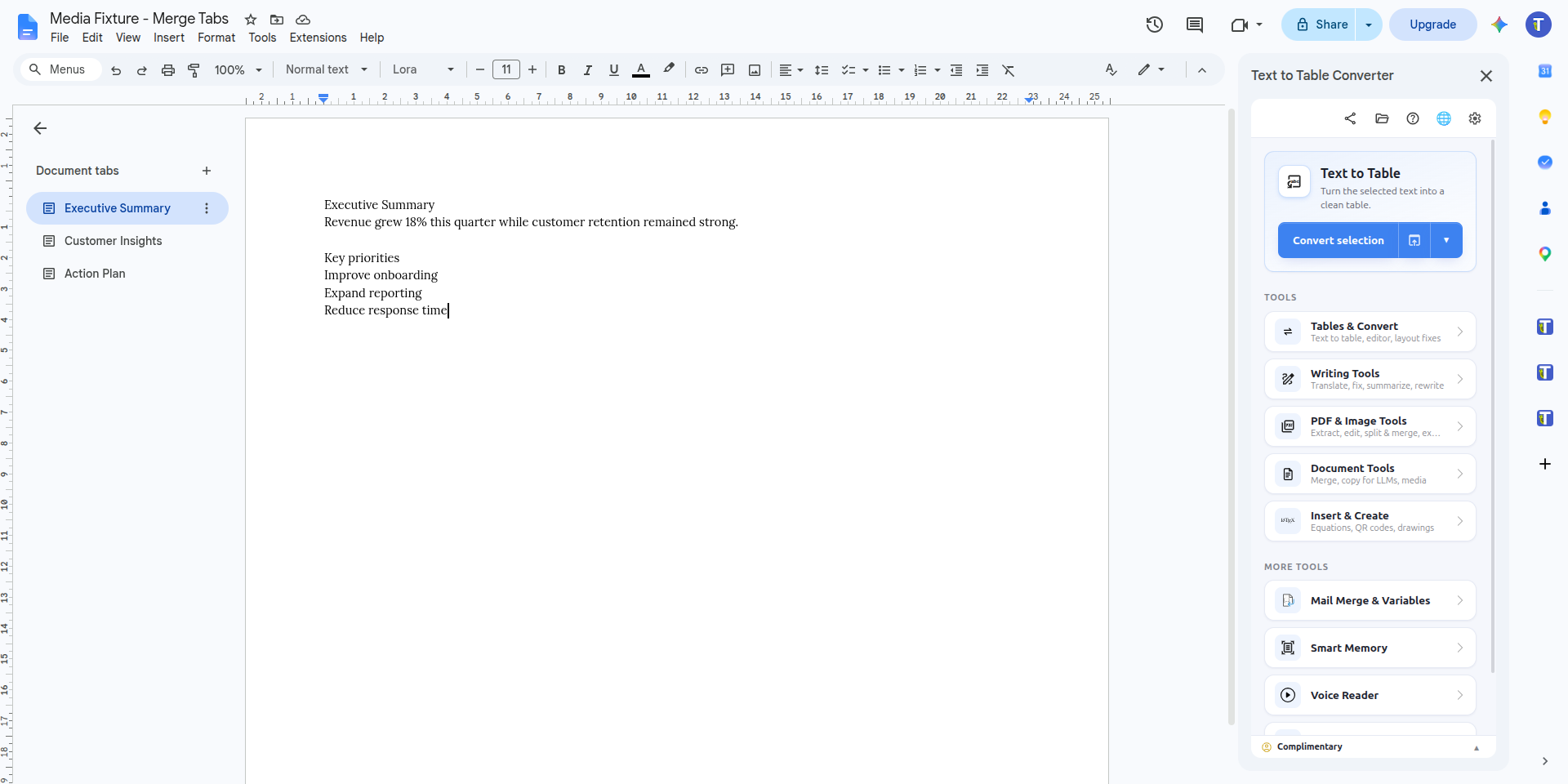This screenshot has height=784, width=1568.
Task: Open the Lora font dropdown
Action: 423,69
